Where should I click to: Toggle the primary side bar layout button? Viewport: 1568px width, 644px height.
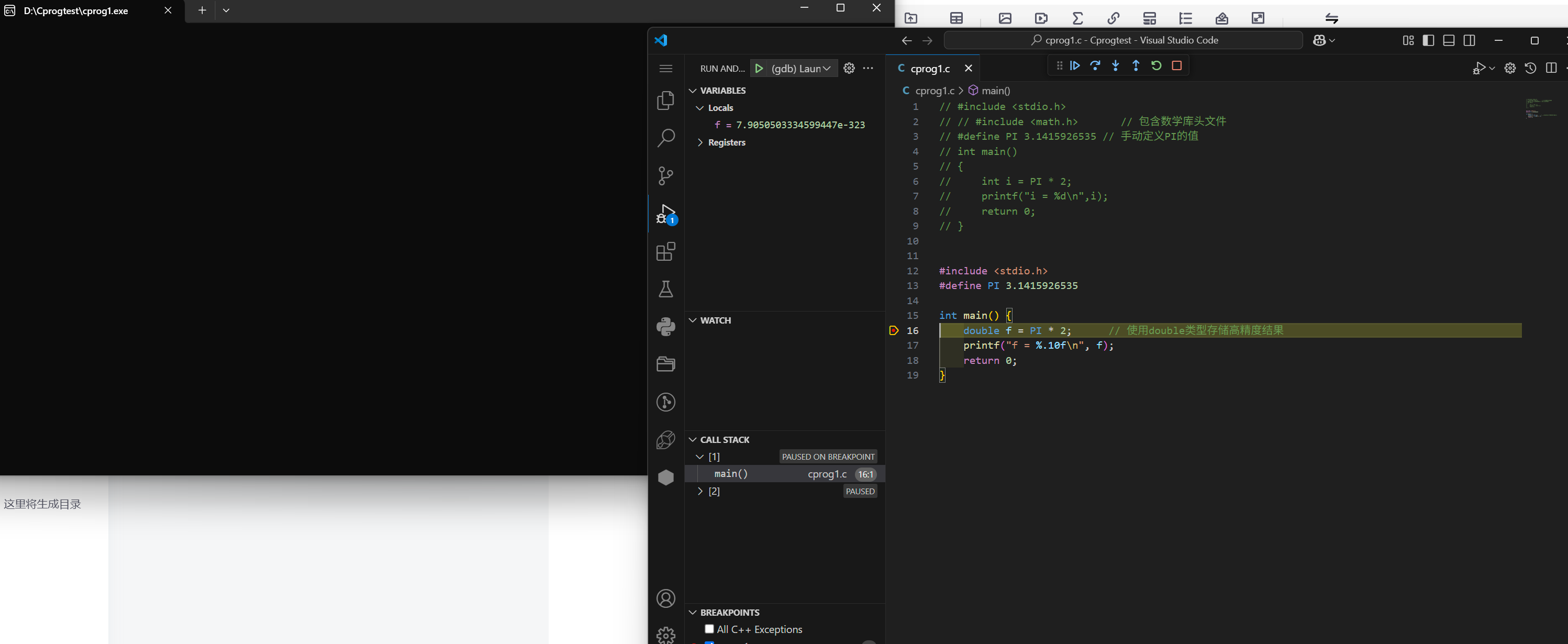point(1428,40)
